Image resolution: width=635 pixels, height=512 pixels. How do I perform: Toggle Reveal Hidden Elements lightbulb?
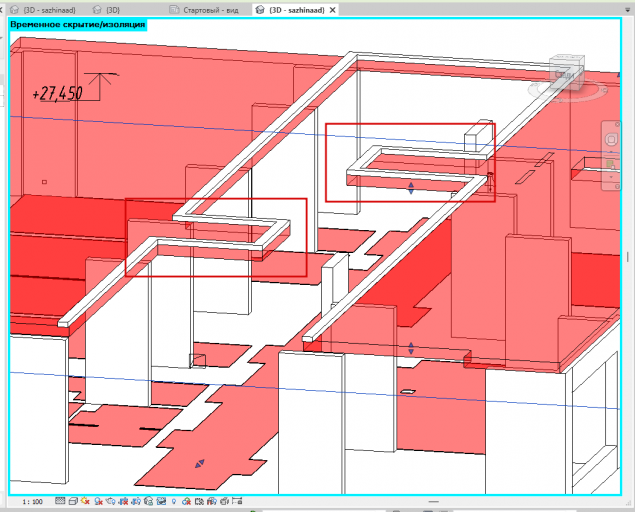tap(174, 501)
